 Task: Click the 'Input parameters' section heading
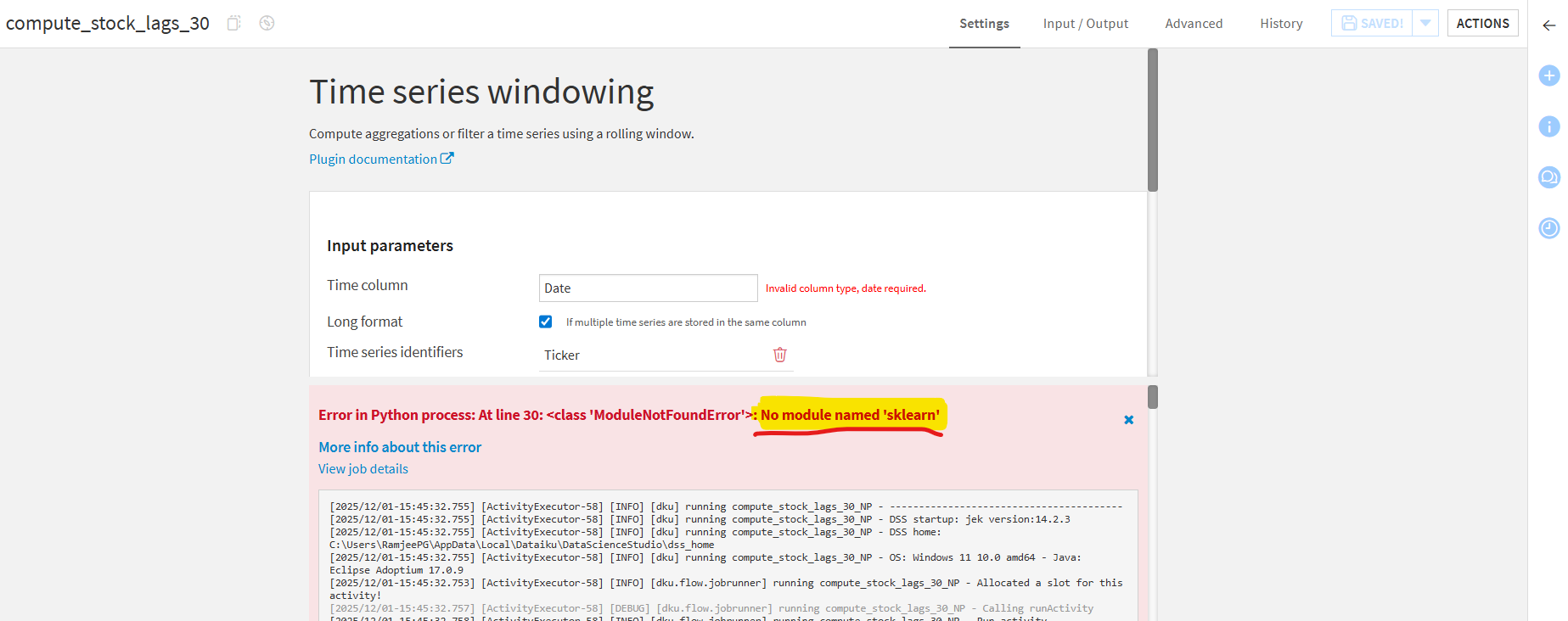[x=390, y=246]
